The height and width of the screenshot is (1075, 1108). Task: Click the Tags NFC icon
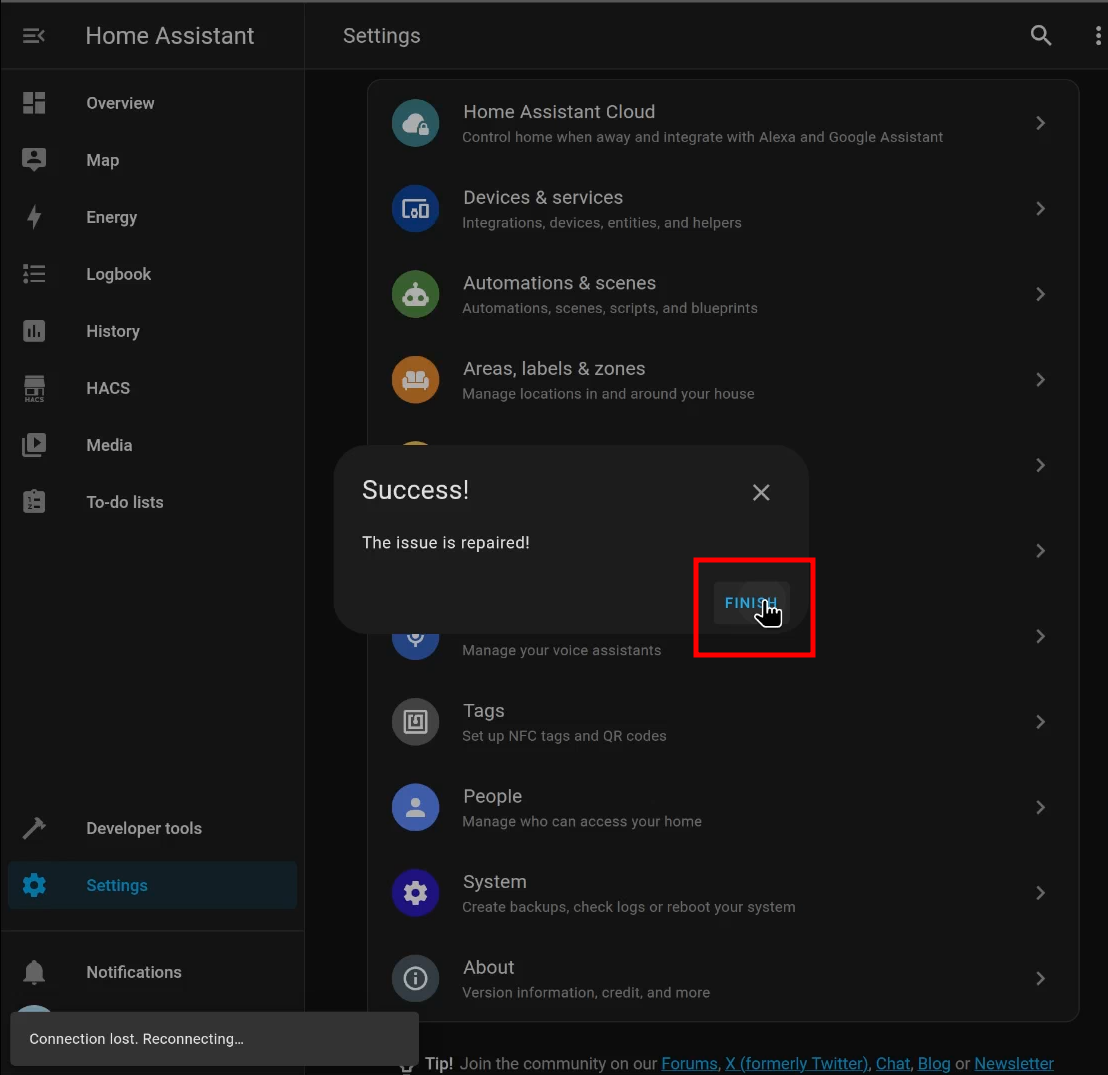pyautogui.click(x=416, y=722)
